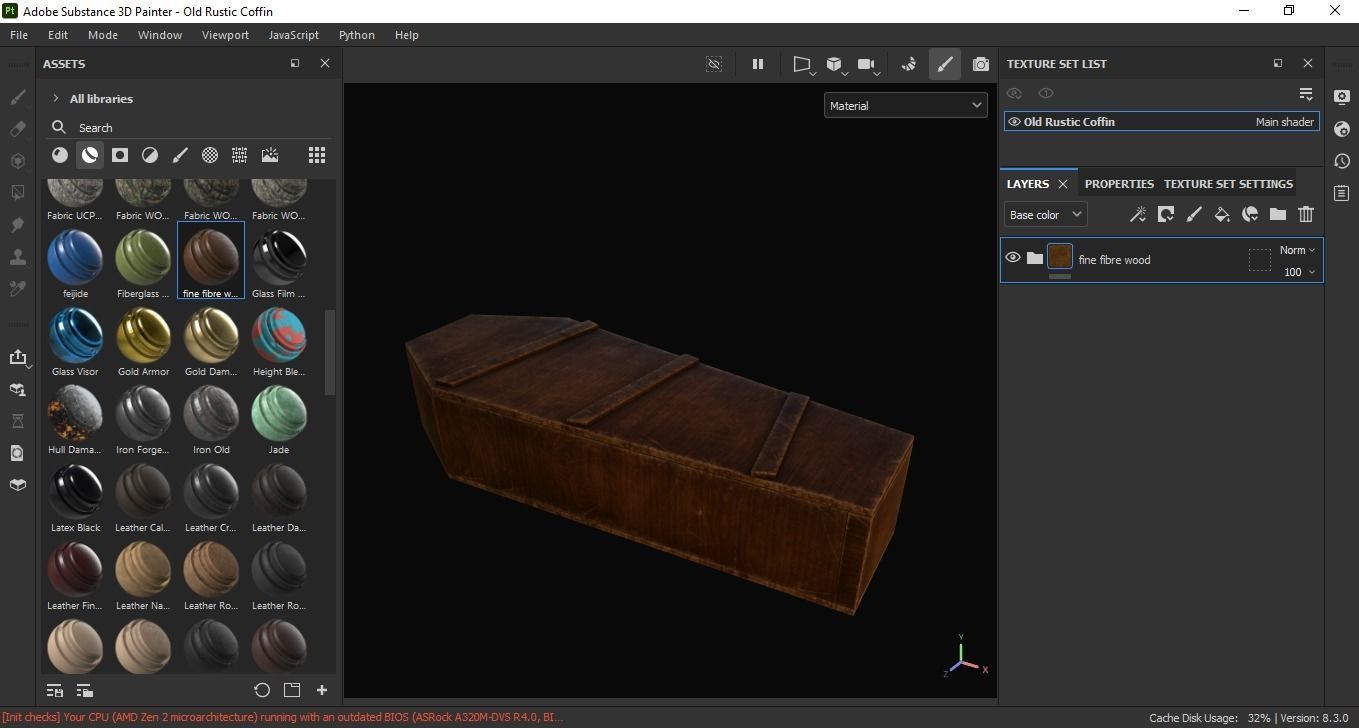
Task: Filter assets by Filters
Action: coord(150,155)
